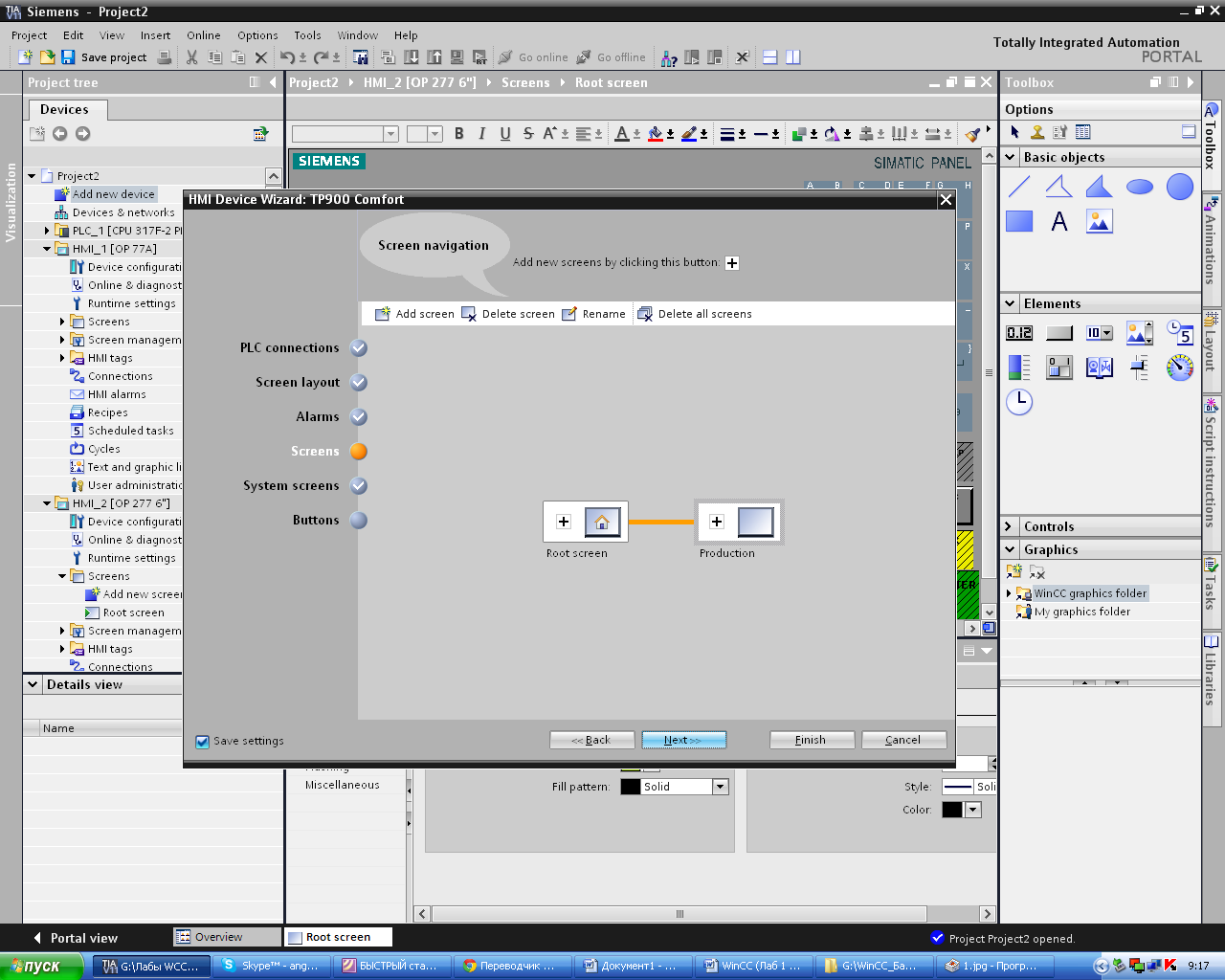Expand the PLC_1 [CPU 317F-2] node
Screen dimensions: 1225x980
point(47,231)
